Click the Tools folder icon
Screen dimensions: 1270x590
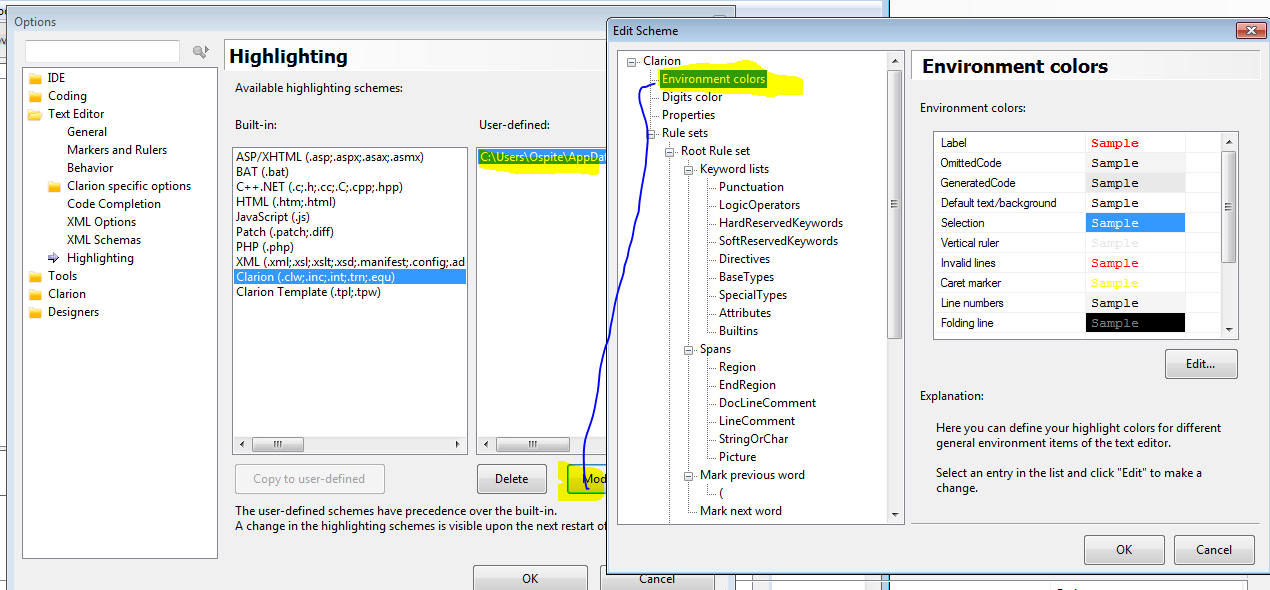tap(36, 276)
